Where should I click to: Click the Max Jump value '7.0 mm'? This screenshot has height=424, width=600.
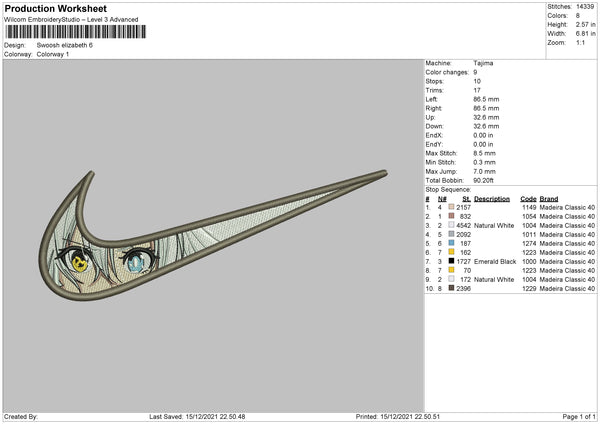[484, 171]
